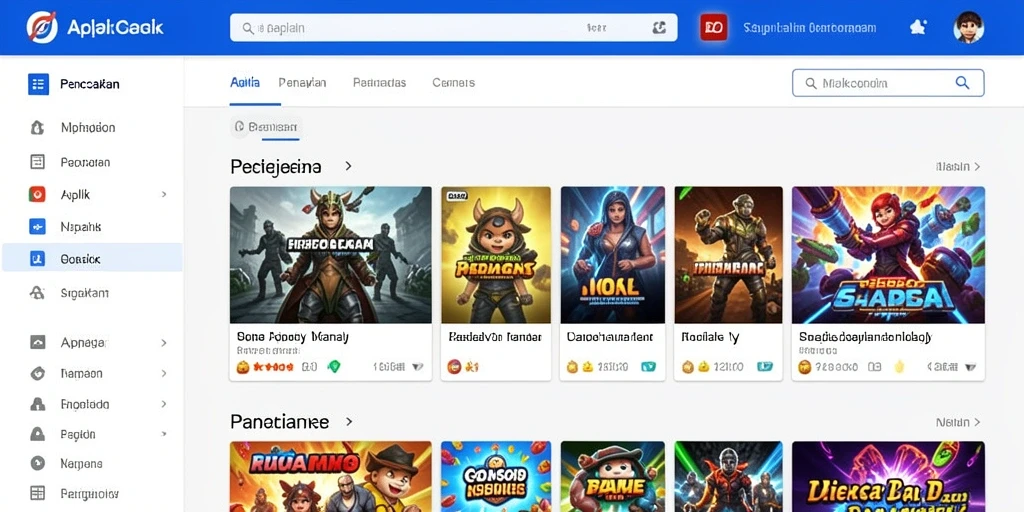
Task: Click orange face icon on Sone Adoocy Manaly card
Action: (242, 367)
